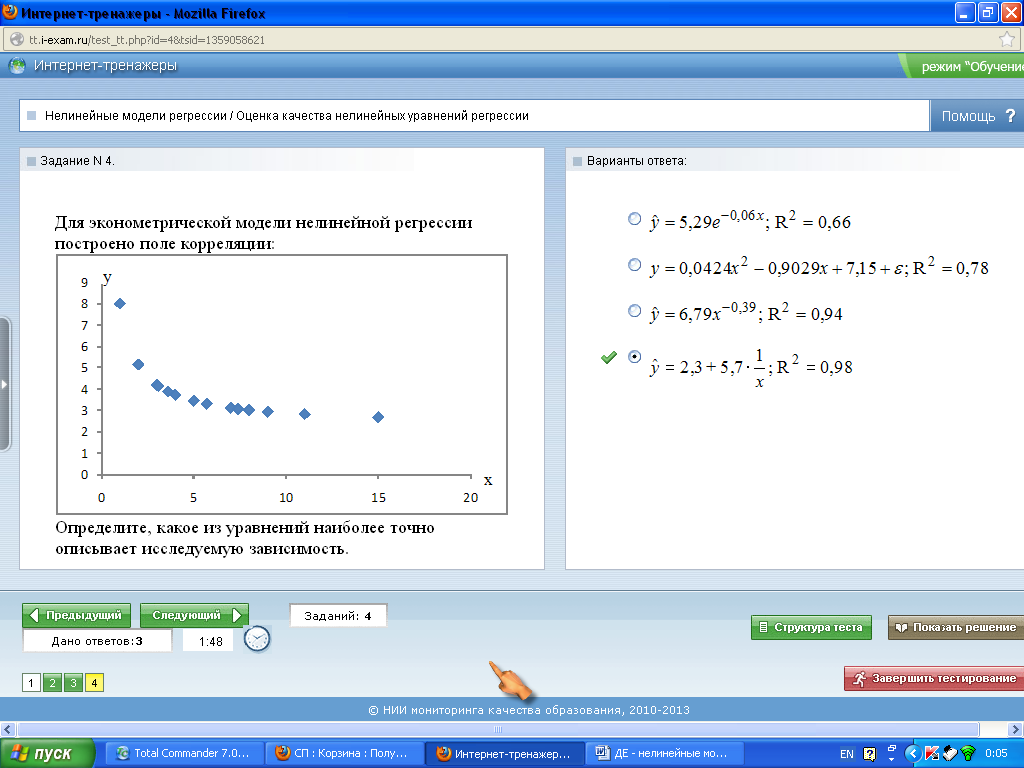Go to next question with Следующий
Image resolution: width=1024 pixels, height=768 pixels.
(195, 615)
